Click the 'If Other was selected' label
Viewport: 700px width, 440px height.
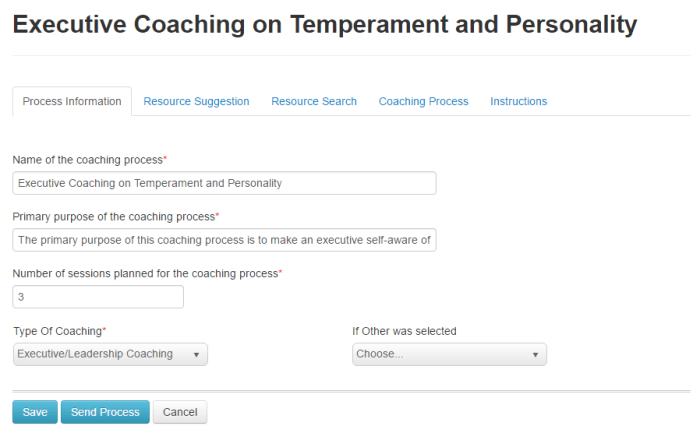[404, 331]
